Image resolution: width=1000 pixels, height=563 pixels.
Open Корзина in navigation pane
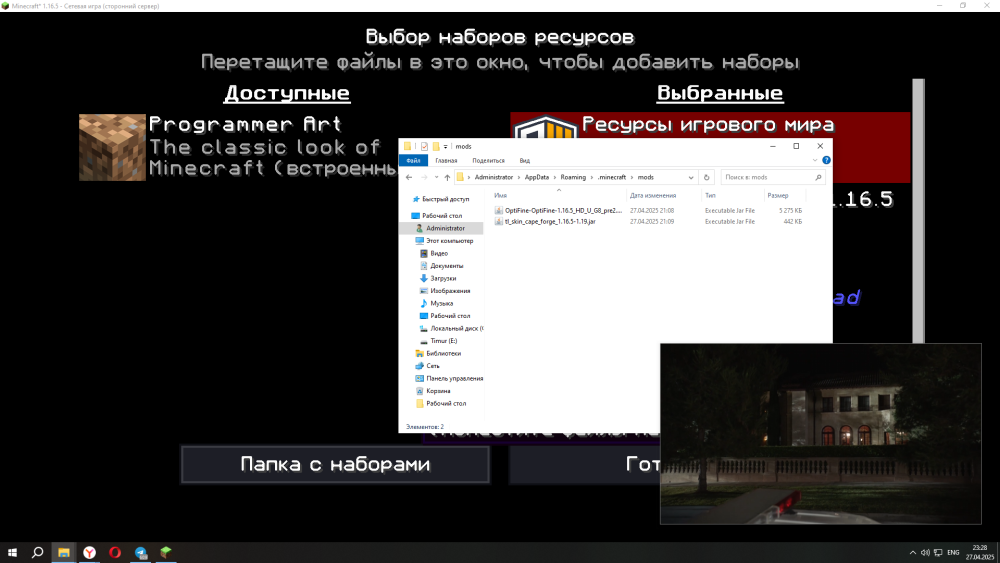pos(433,391)
